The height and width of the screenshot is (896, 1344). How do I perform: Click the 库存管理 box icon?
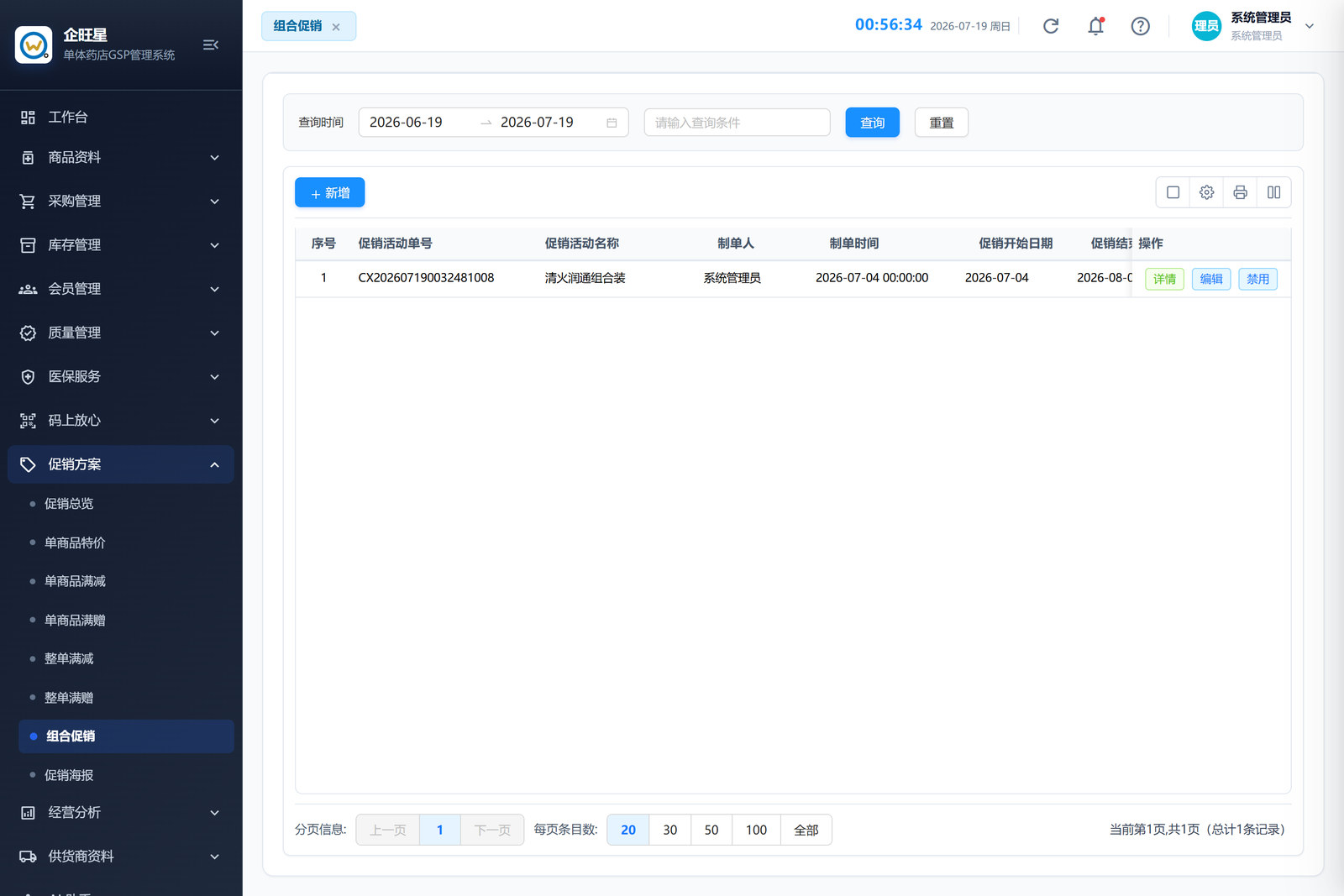28,245
